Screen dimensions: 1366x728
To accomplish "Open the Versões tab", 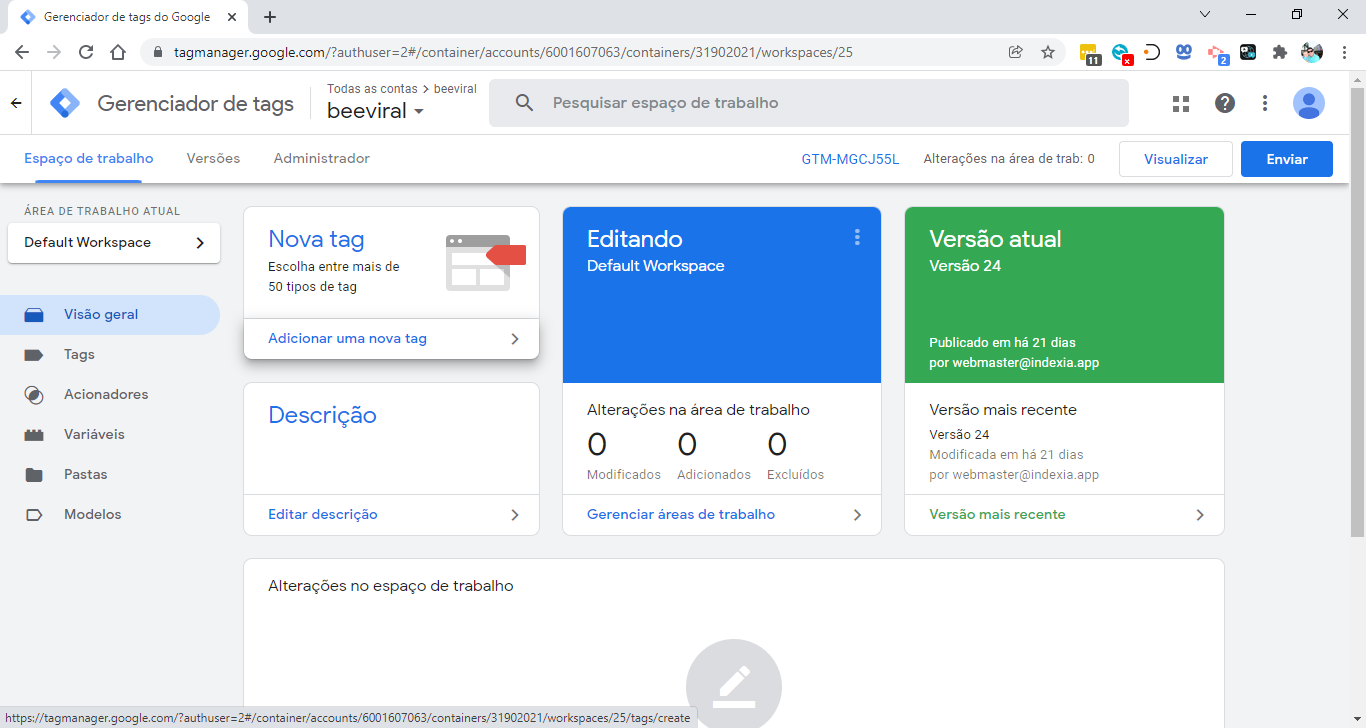I will tap(213, 159).
